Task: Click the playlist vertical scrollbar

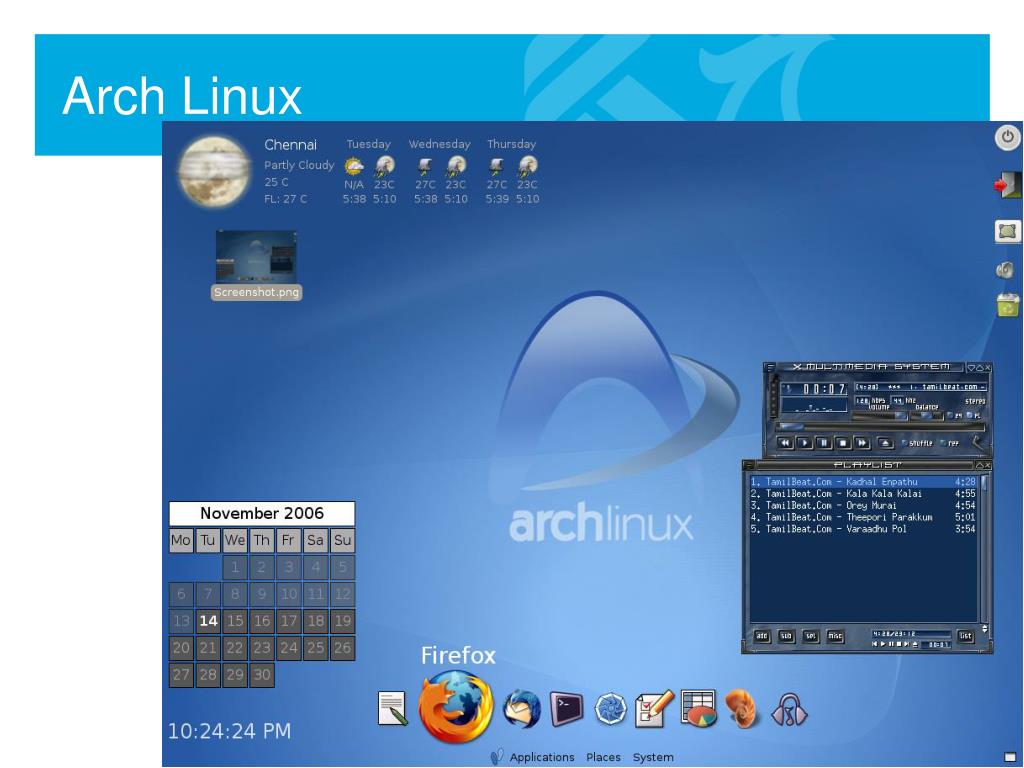Action: tap(984, 549)
